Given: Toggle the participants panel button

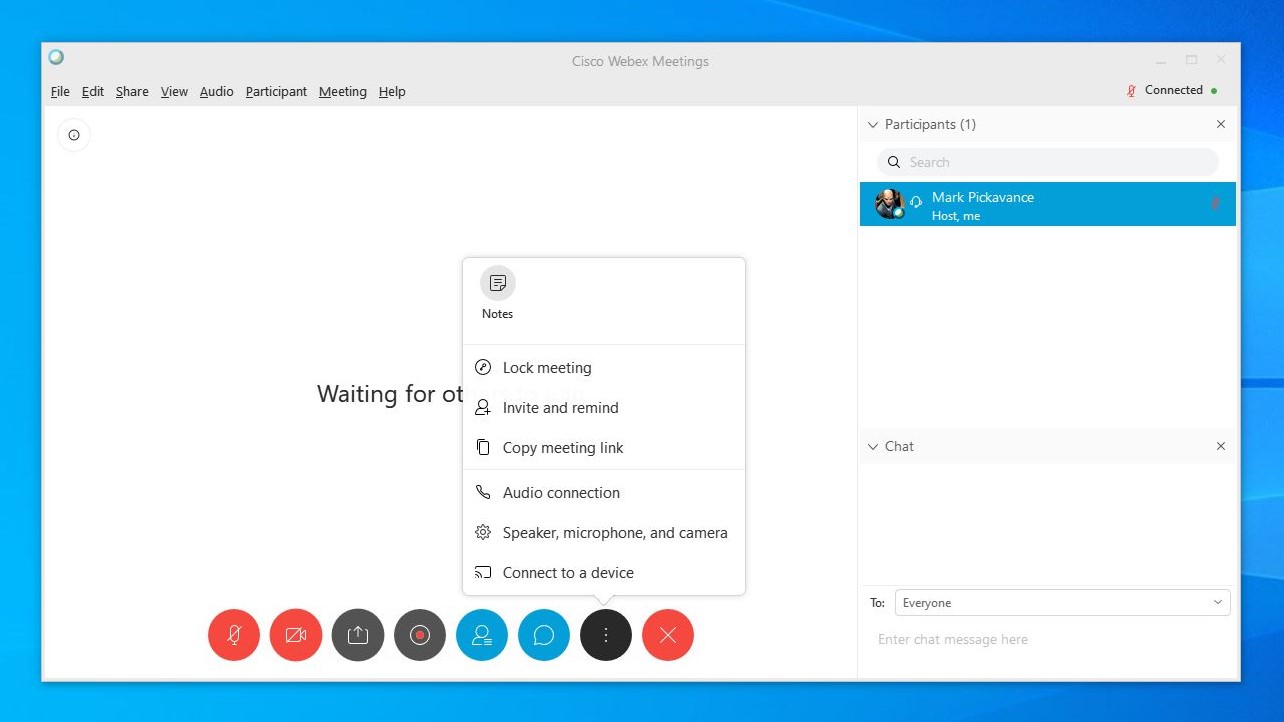Looking at the screenshot, I should coord(482,635).
